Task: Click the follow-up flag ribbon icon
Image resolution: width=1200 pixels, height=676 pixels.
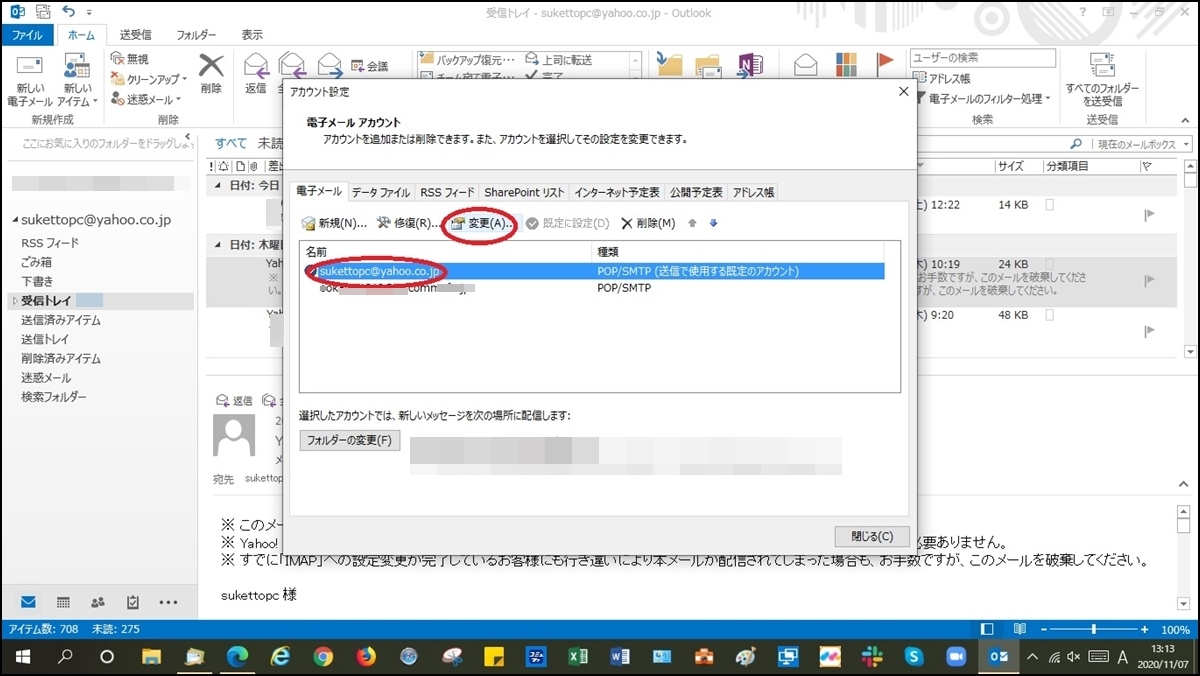Action: pos(884,65)
